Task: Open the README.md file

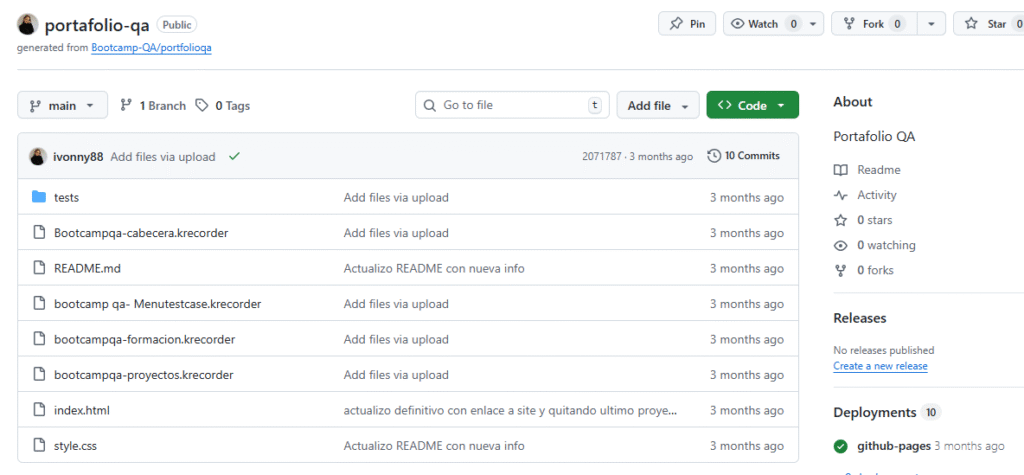Action: coord(88,269)
